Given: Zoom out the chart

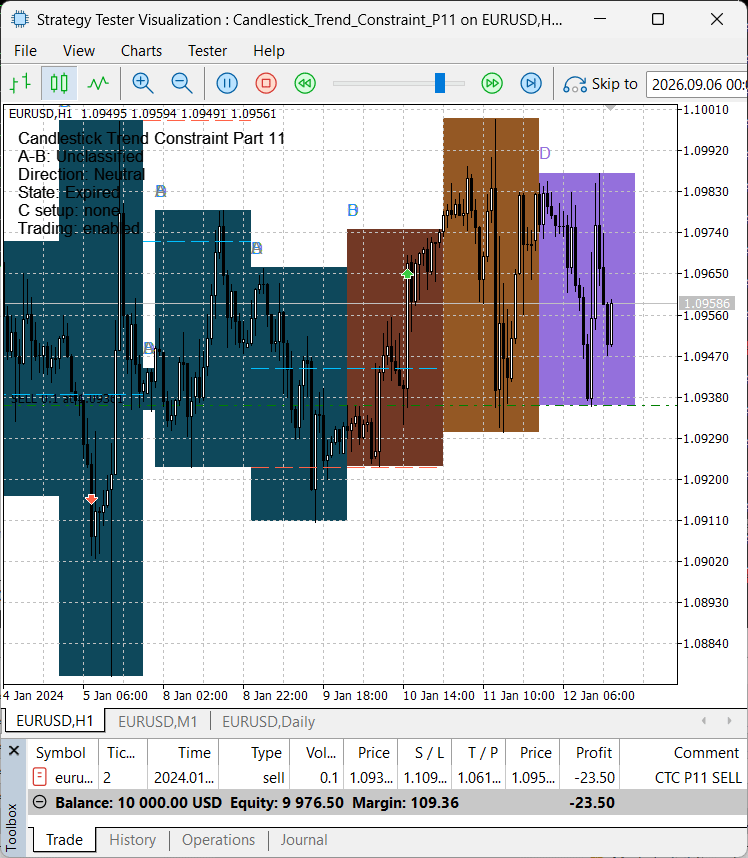Looking at the screenshot, I should pyautogui.click(x=182, y=83).
